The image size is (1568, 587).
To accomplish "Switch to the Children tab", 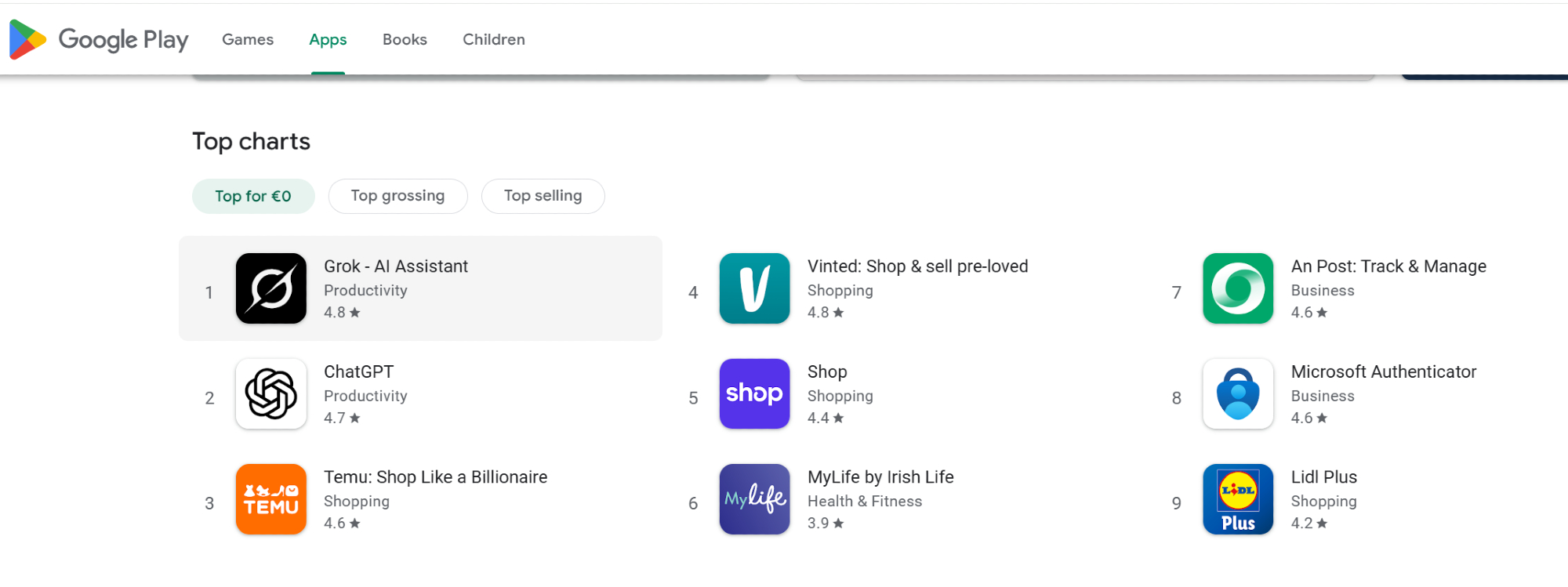I will coord(494,39).
